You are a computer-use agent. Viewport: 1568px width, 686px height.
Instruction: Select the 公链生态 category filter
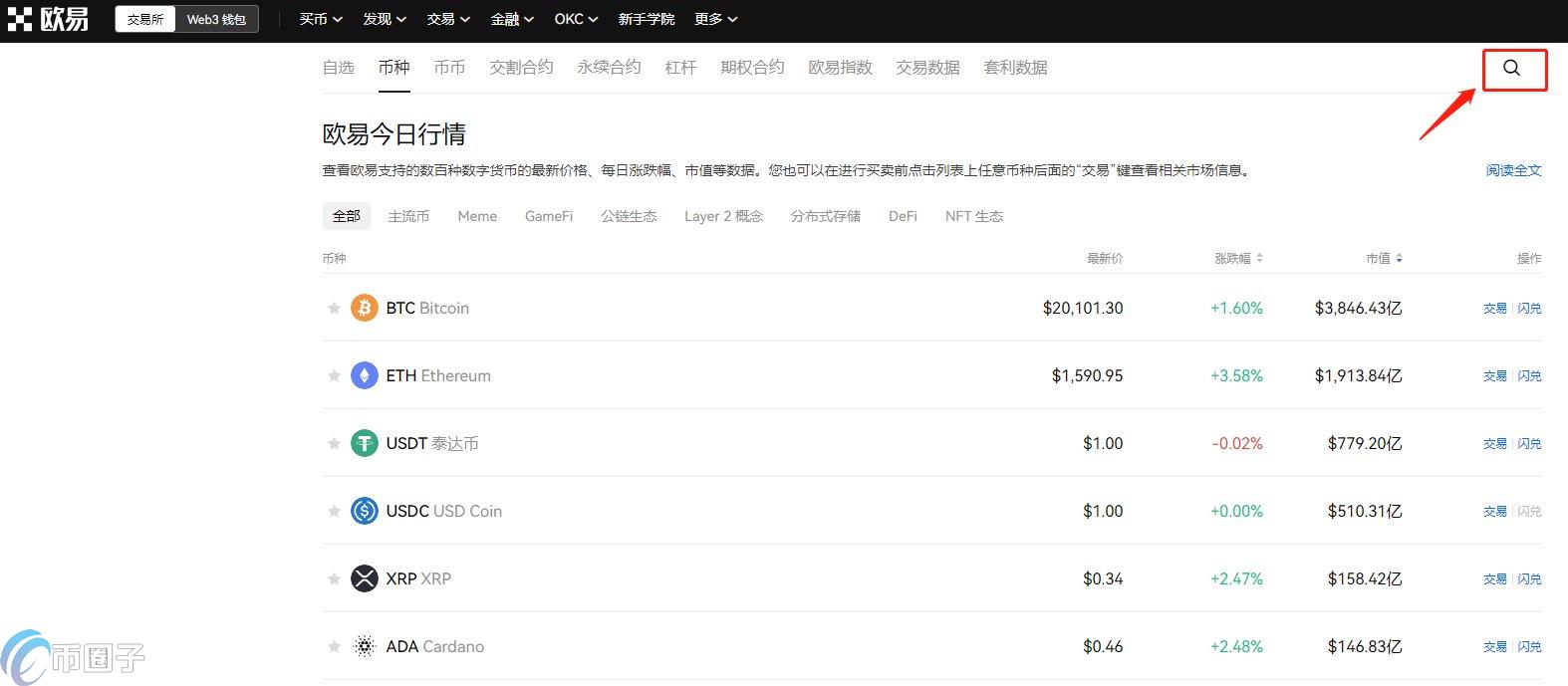(x=629, y=216)
